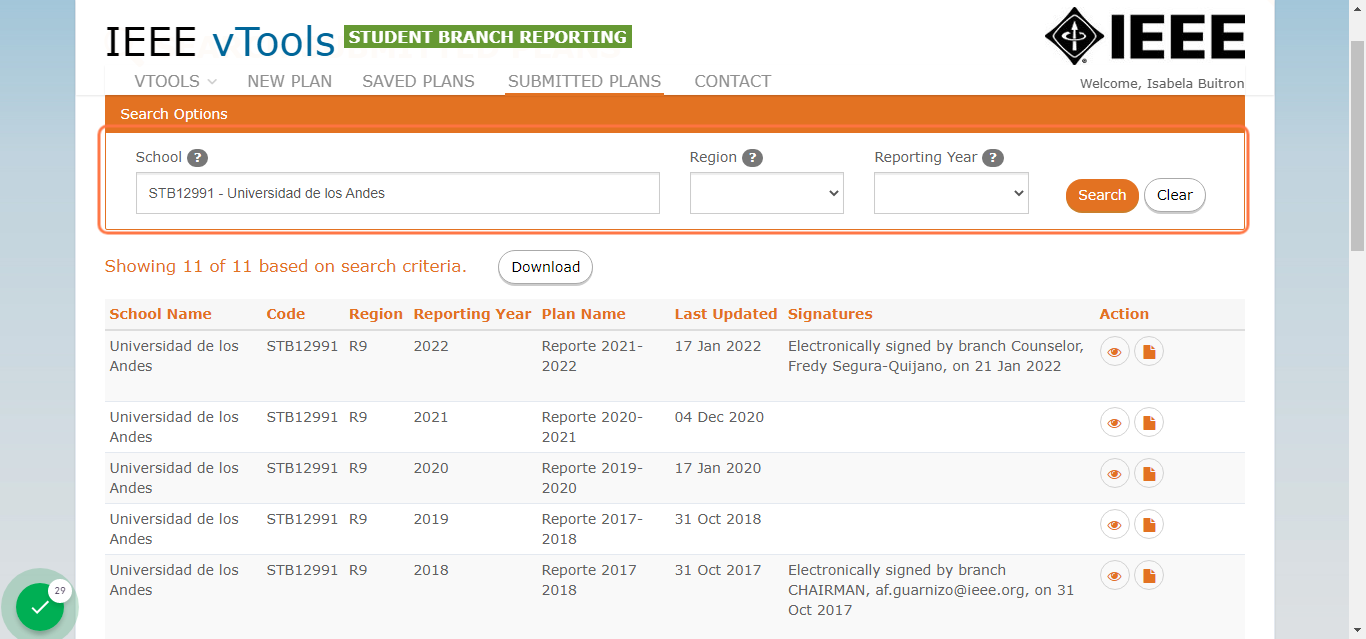Click the Search Options header bar
This screenshot has width=1366, height=639.
[x=675, y=113]
